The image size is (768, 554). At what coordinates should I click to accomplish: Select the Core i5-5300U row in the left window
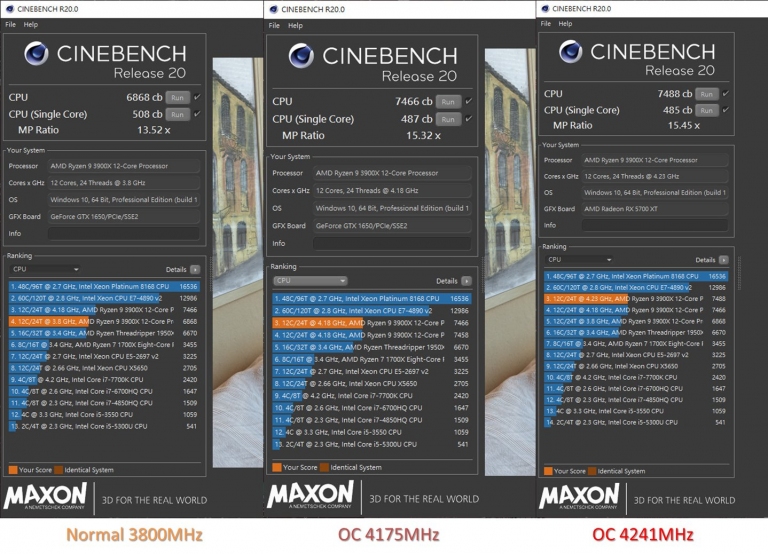(x=104, y=426)
